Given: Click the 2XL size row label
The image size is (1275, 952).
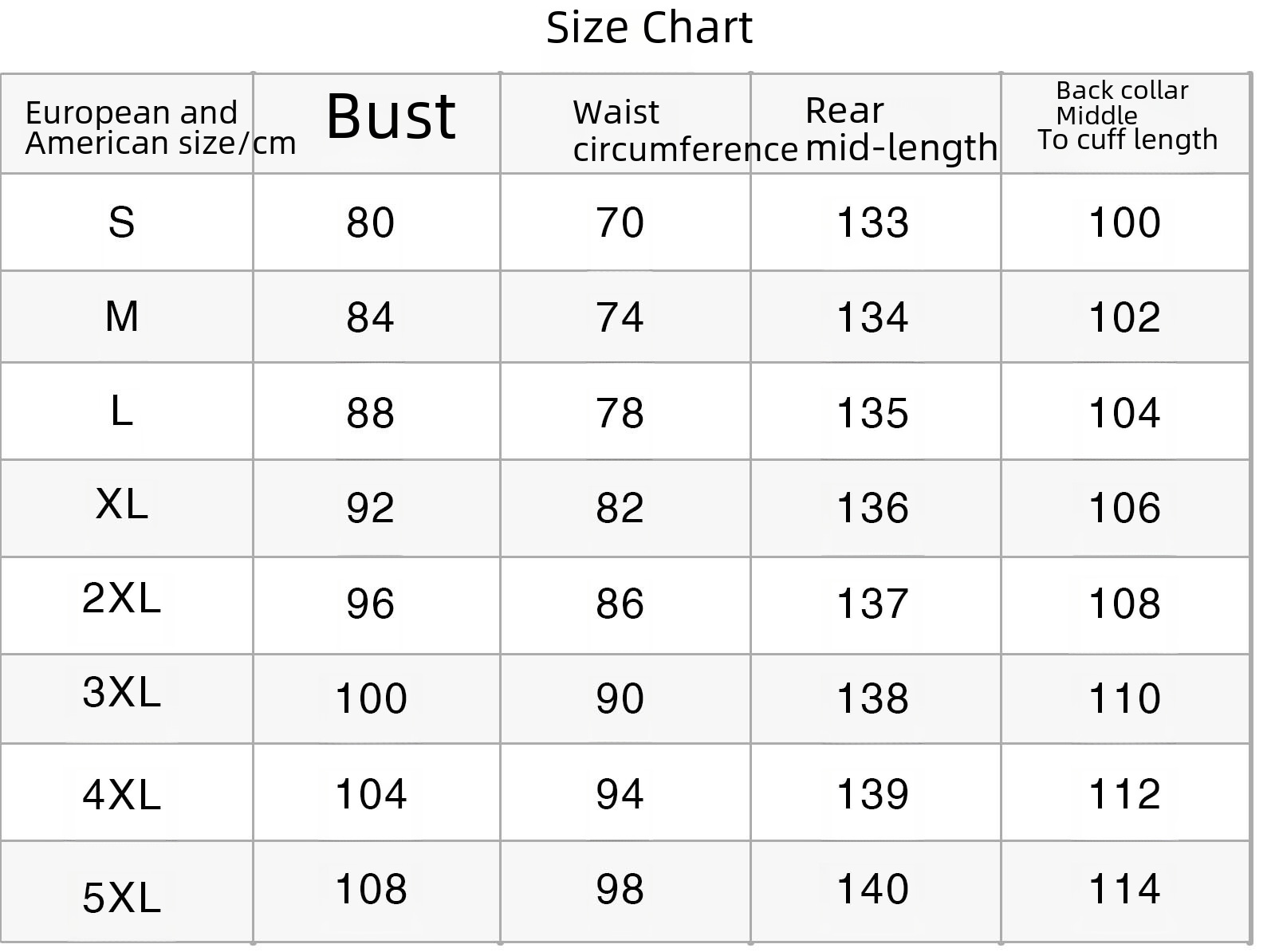Looking at the screenshot, I should [x=121, y=598].
